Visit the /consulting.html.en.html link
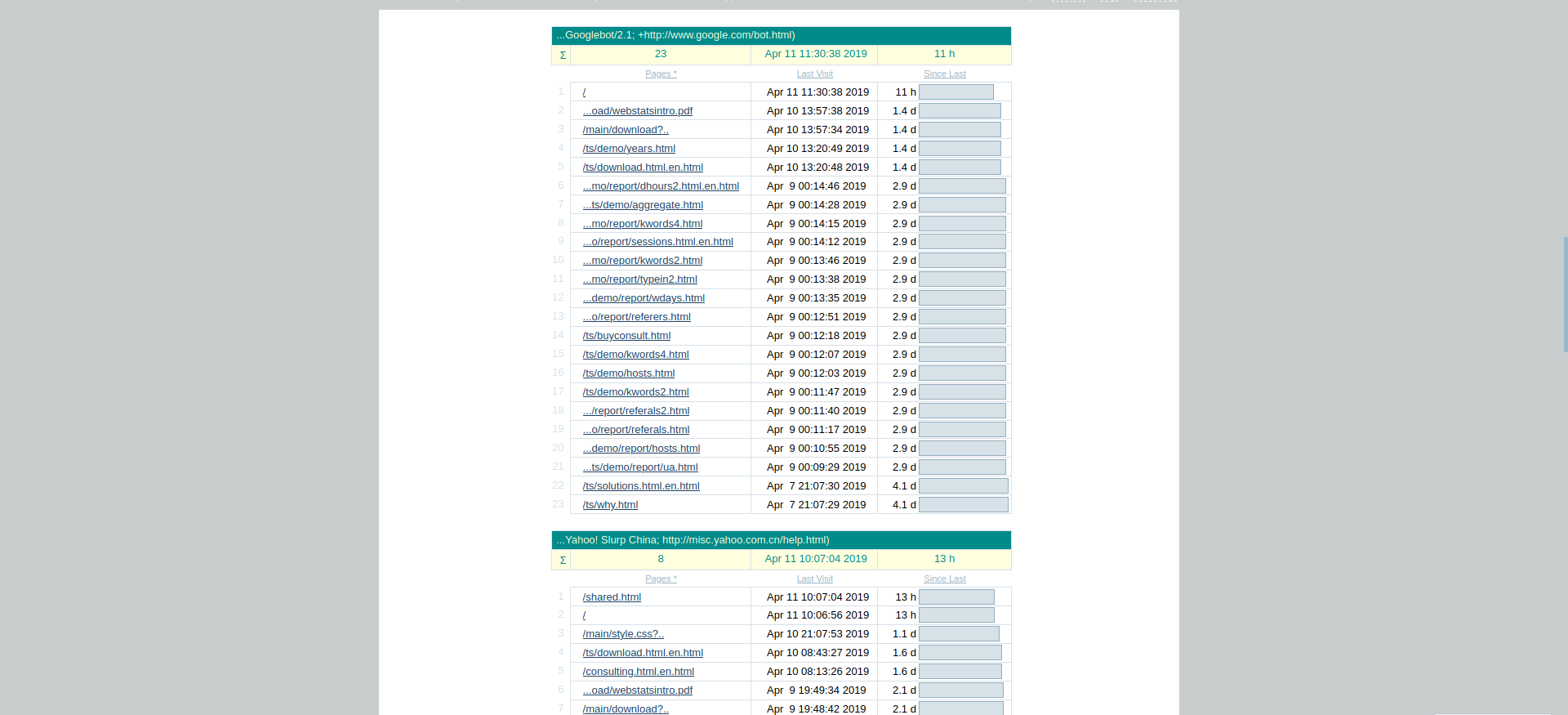Image resolution: width=1568 pixels, height=715 pixels. 638,672
